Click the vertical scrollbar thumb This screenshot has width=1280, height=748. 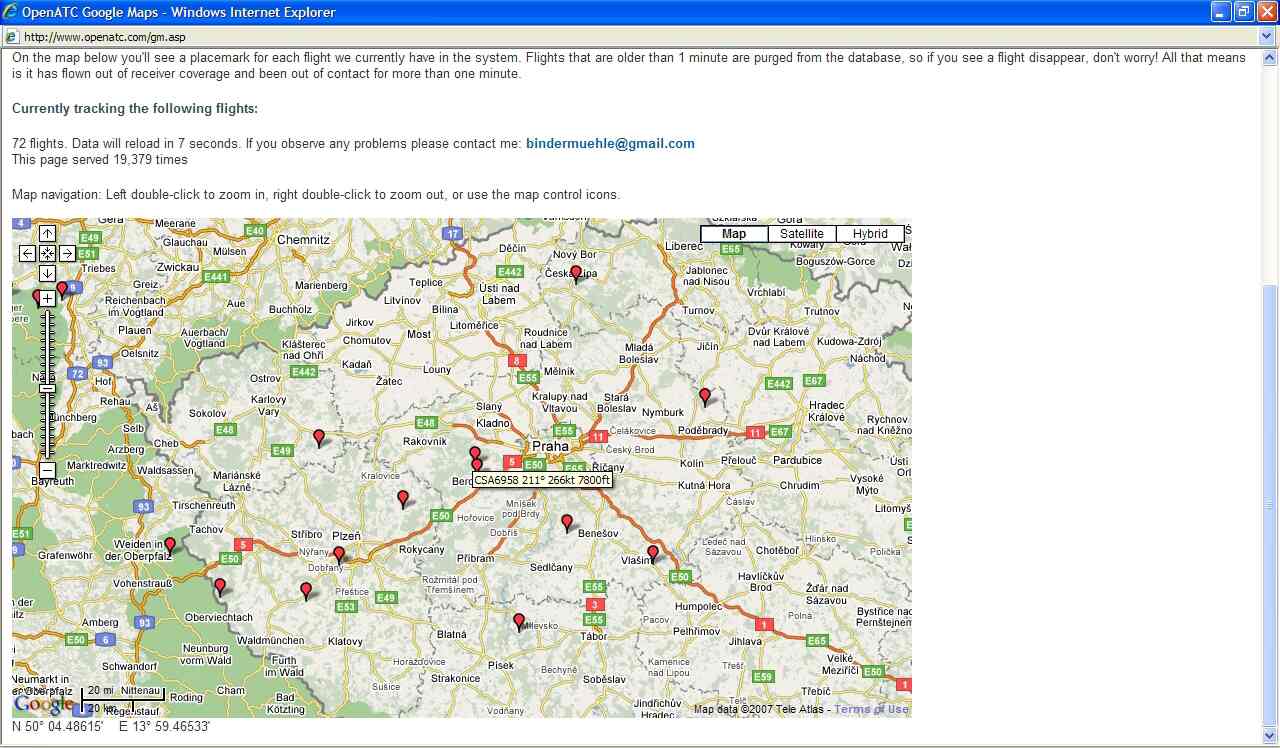tap(1271, 503)
